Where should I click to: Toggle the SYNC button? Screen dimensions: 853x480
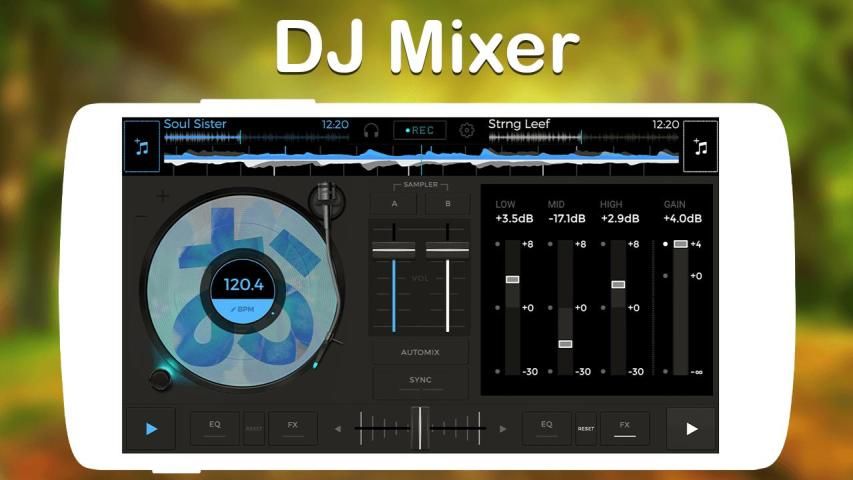click(420, 381)
